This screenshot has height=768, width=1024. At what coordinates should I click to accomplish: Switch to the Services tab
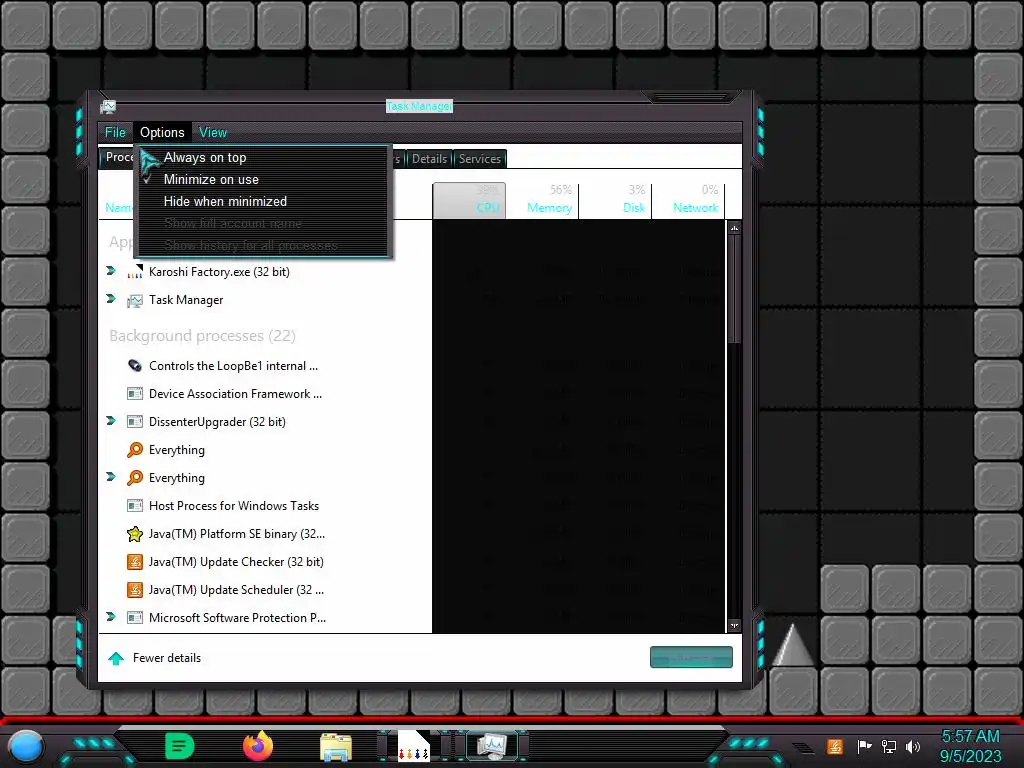click(x=479, y=159)
